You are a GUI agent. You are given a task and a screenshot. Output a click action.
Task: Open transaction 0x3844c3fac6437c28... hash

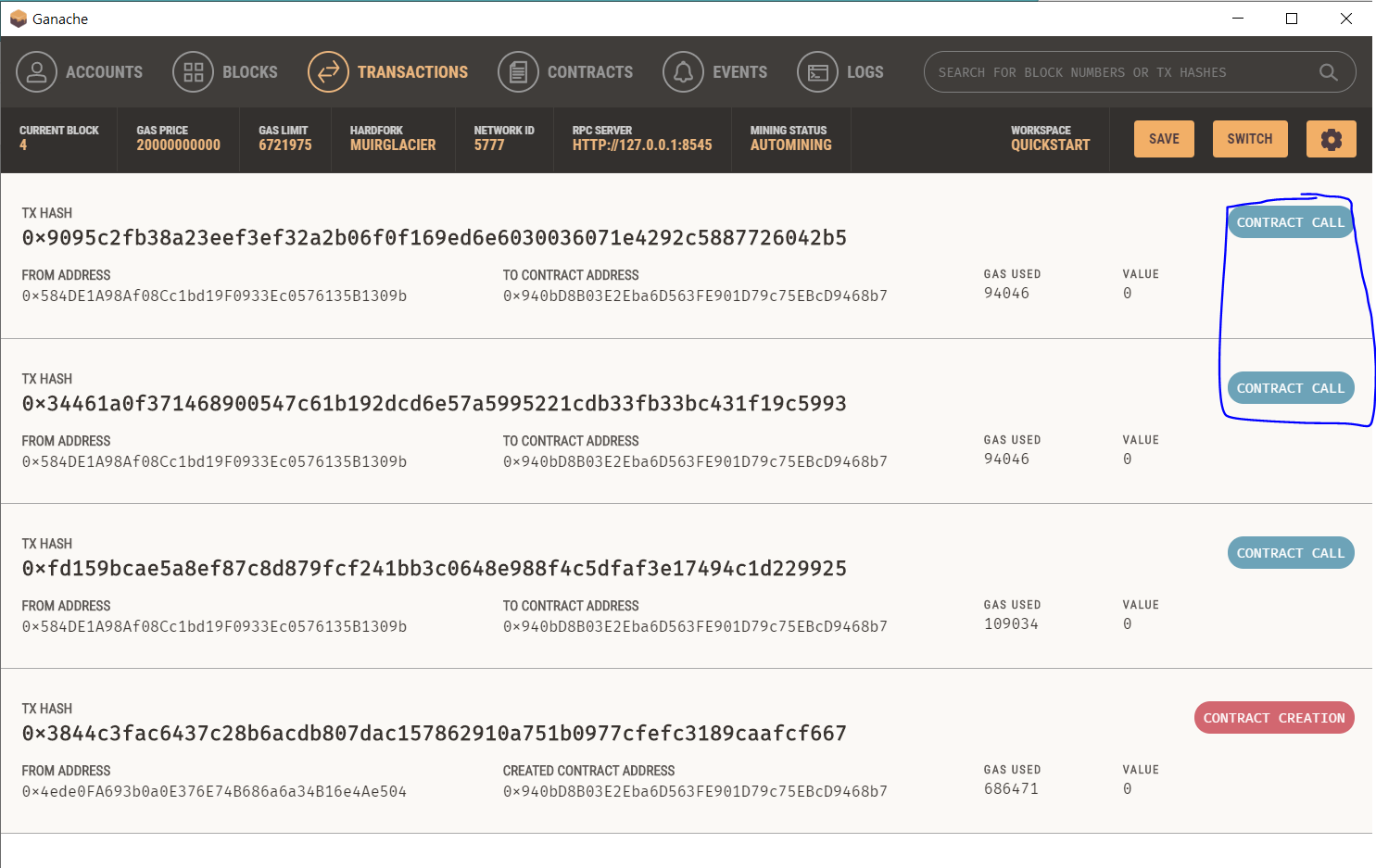point(435,734)
